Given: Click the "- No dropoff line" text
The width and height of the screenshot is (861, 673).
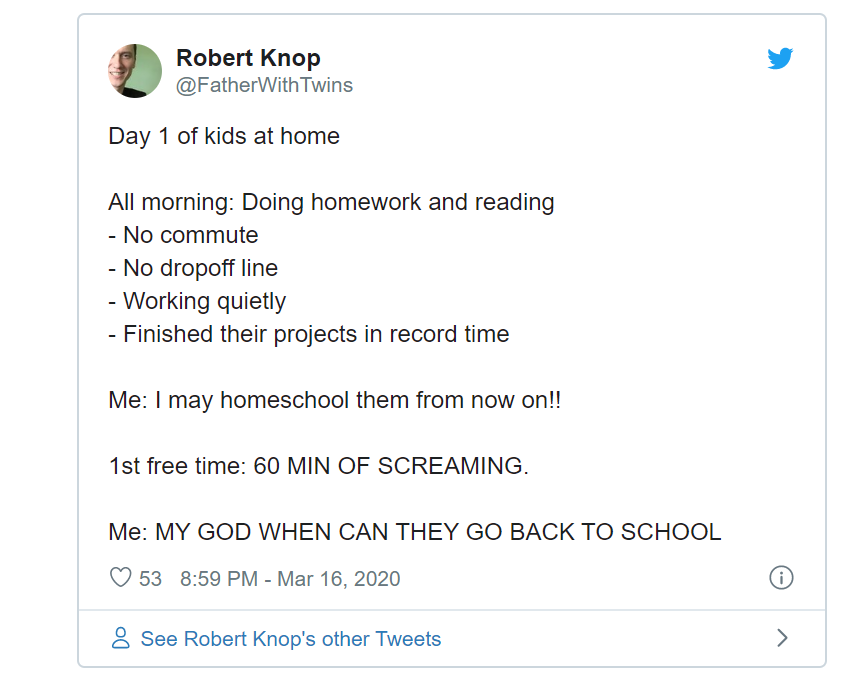Looking at the screenshot, I should click(x=193, y=268).
